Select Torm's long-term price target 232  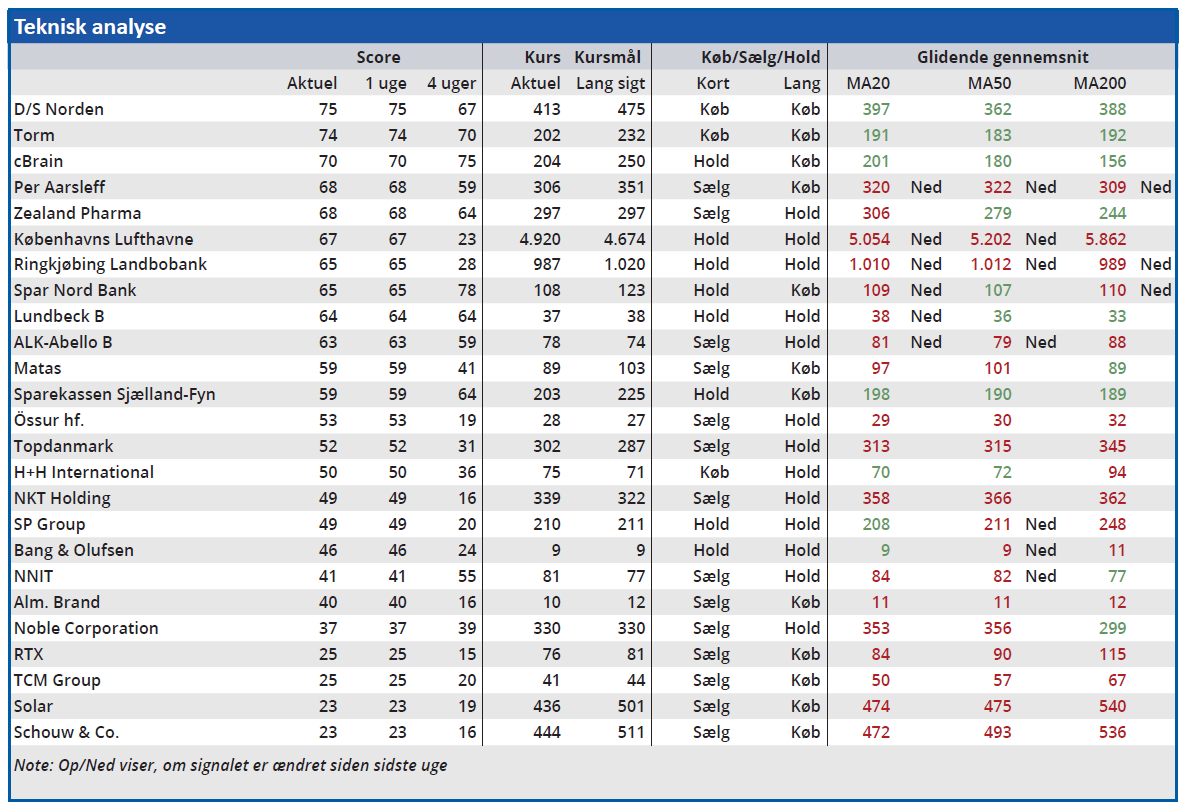point(630,135)
